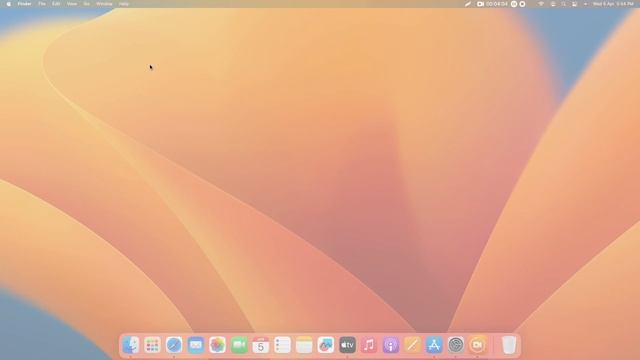Viewport: 640px width, 360px height.
Task: Open Launchpad from the Dock
Action: pyautogui.click(x=152, y=345)
